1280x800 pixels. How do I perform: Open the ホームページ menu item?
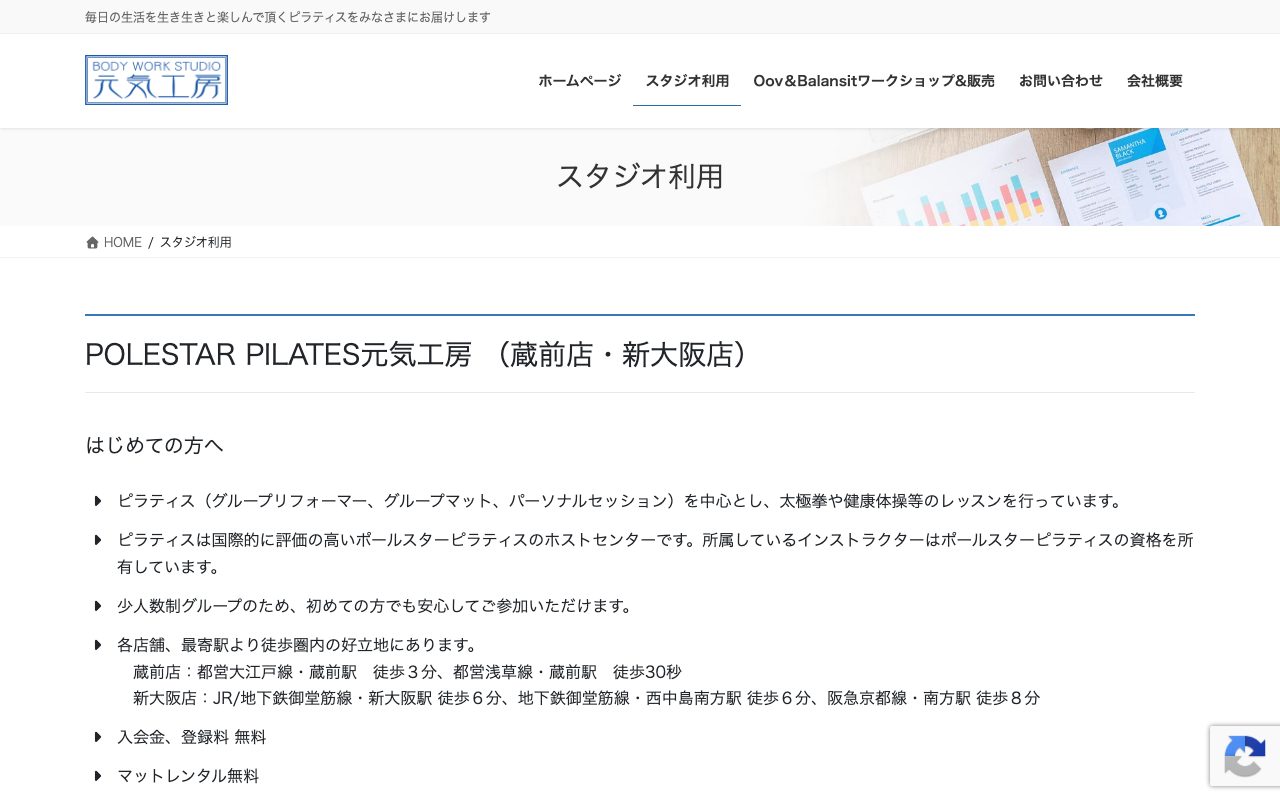[580, 81]
